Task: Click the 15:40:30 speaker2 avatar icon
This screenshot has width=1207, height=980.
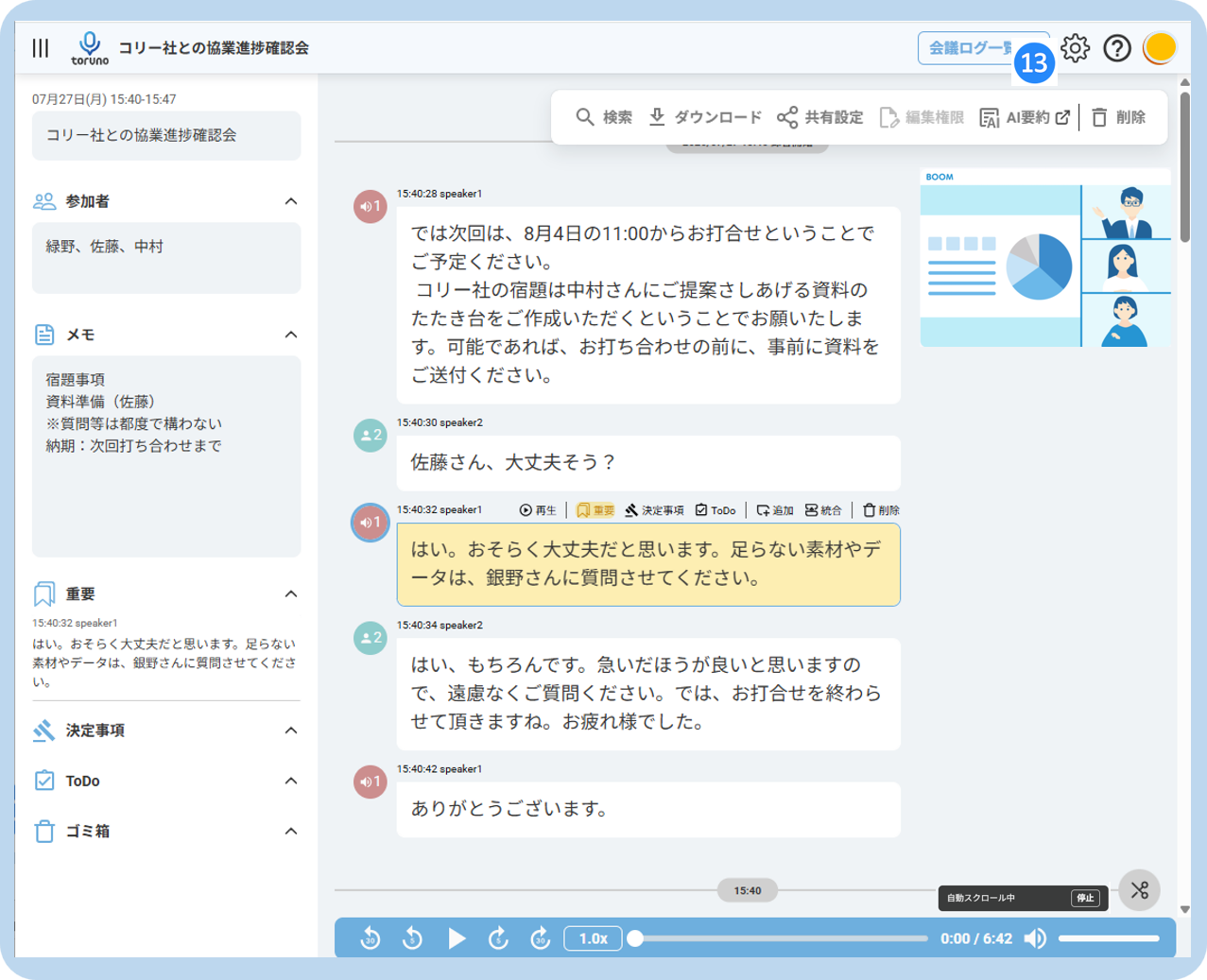Action: pos(370,436)
